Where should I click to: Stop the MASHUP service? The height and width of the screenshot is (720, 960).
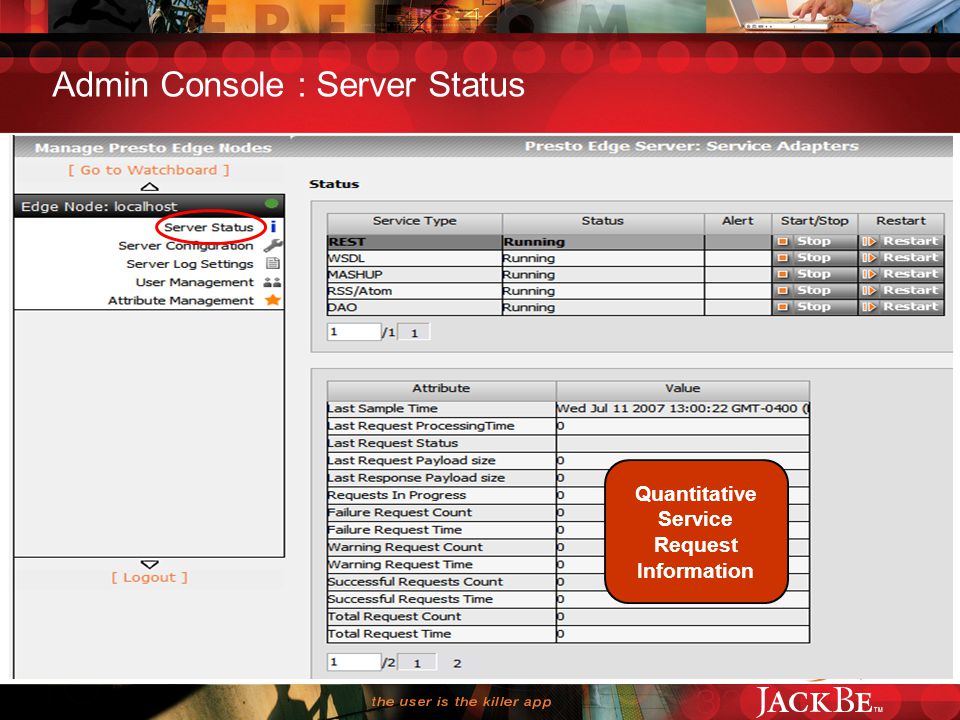click(814, 274)
